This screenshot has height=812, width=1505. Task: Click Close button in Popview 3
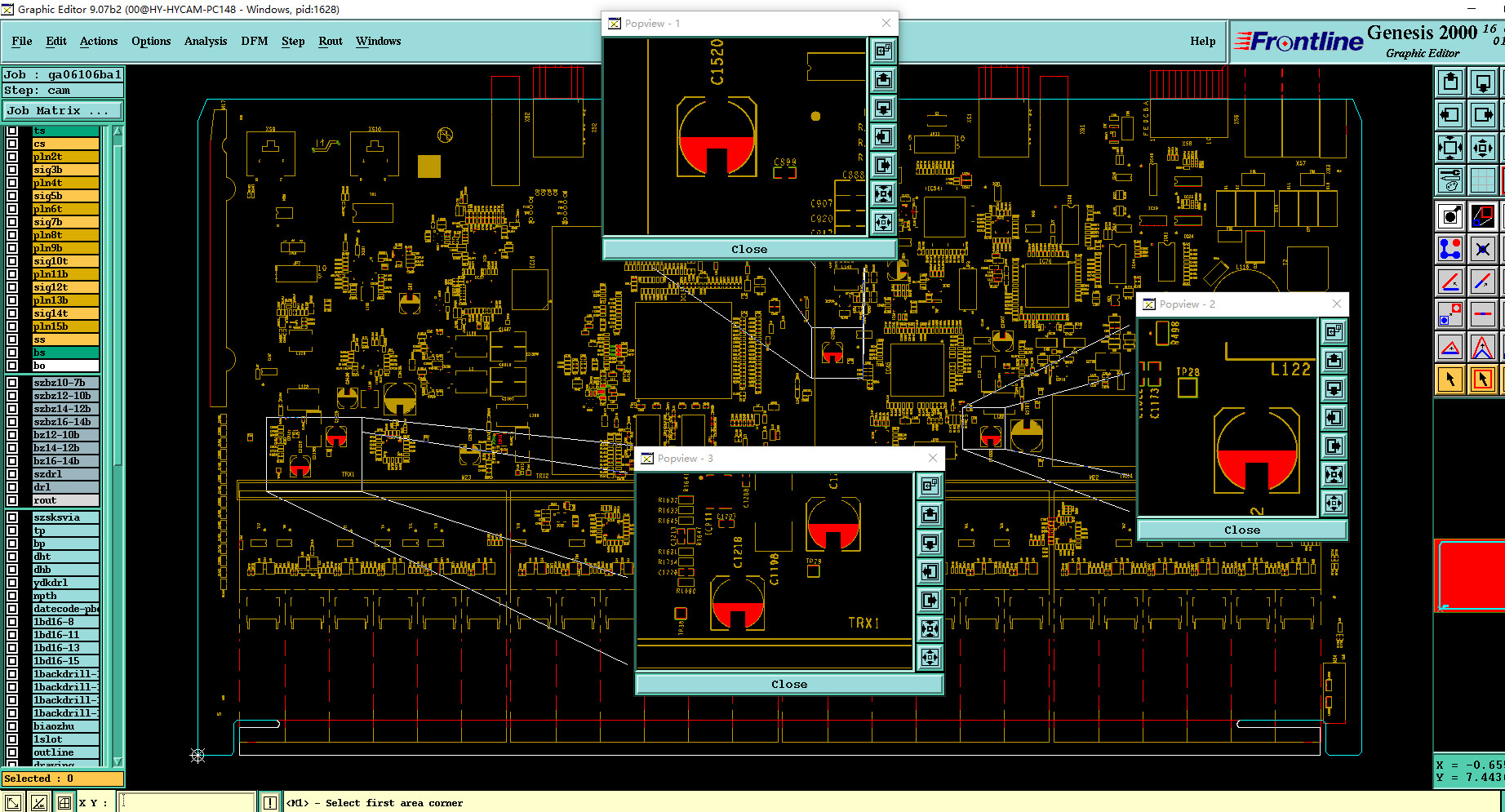click(789, 684)
